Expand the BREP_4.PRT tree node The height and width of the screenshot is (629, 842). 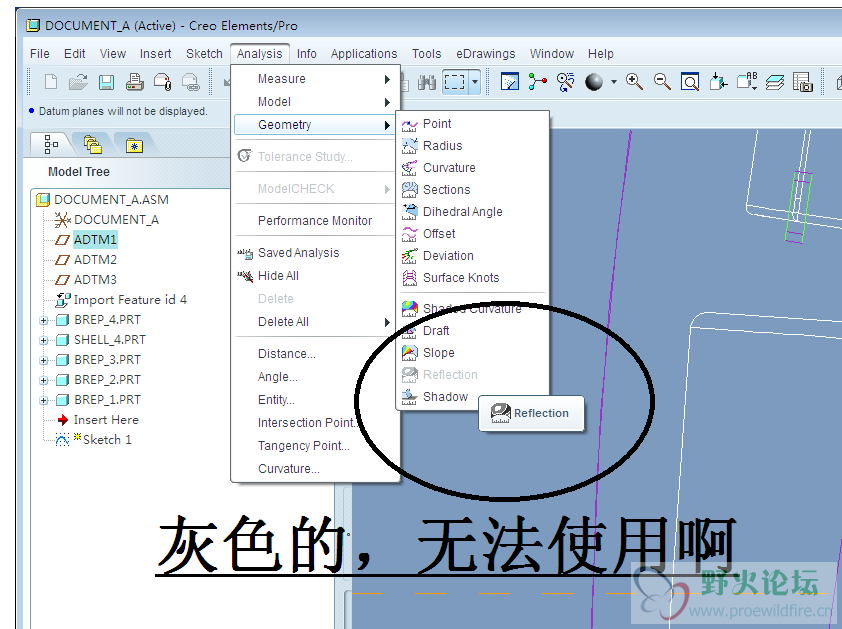click(44, 321)
